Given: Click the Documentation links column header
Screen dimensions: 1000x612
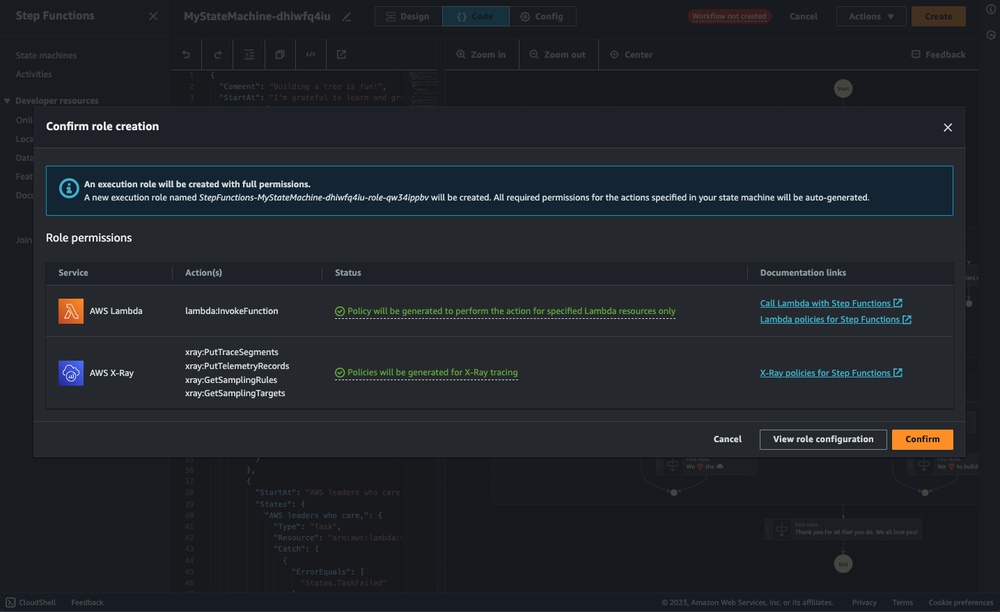Looking at the screenshot, I should click(803, 273).
